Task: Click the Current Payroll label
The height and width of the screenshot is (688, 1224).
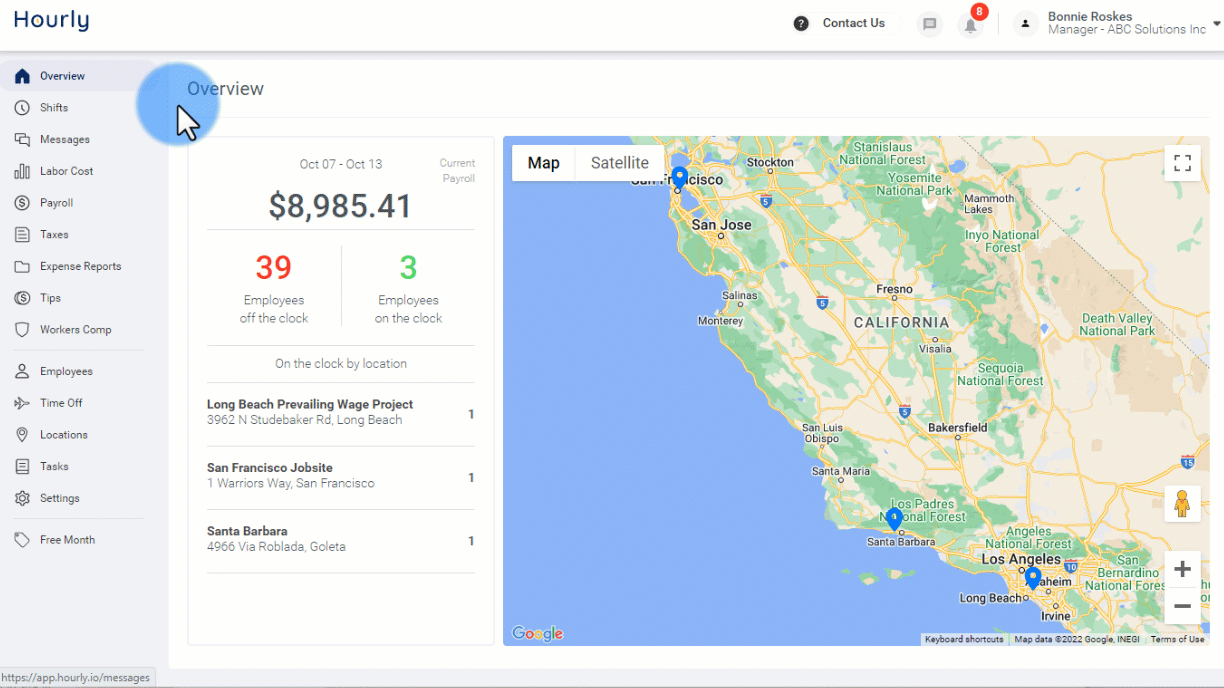Action: point(458,171)
